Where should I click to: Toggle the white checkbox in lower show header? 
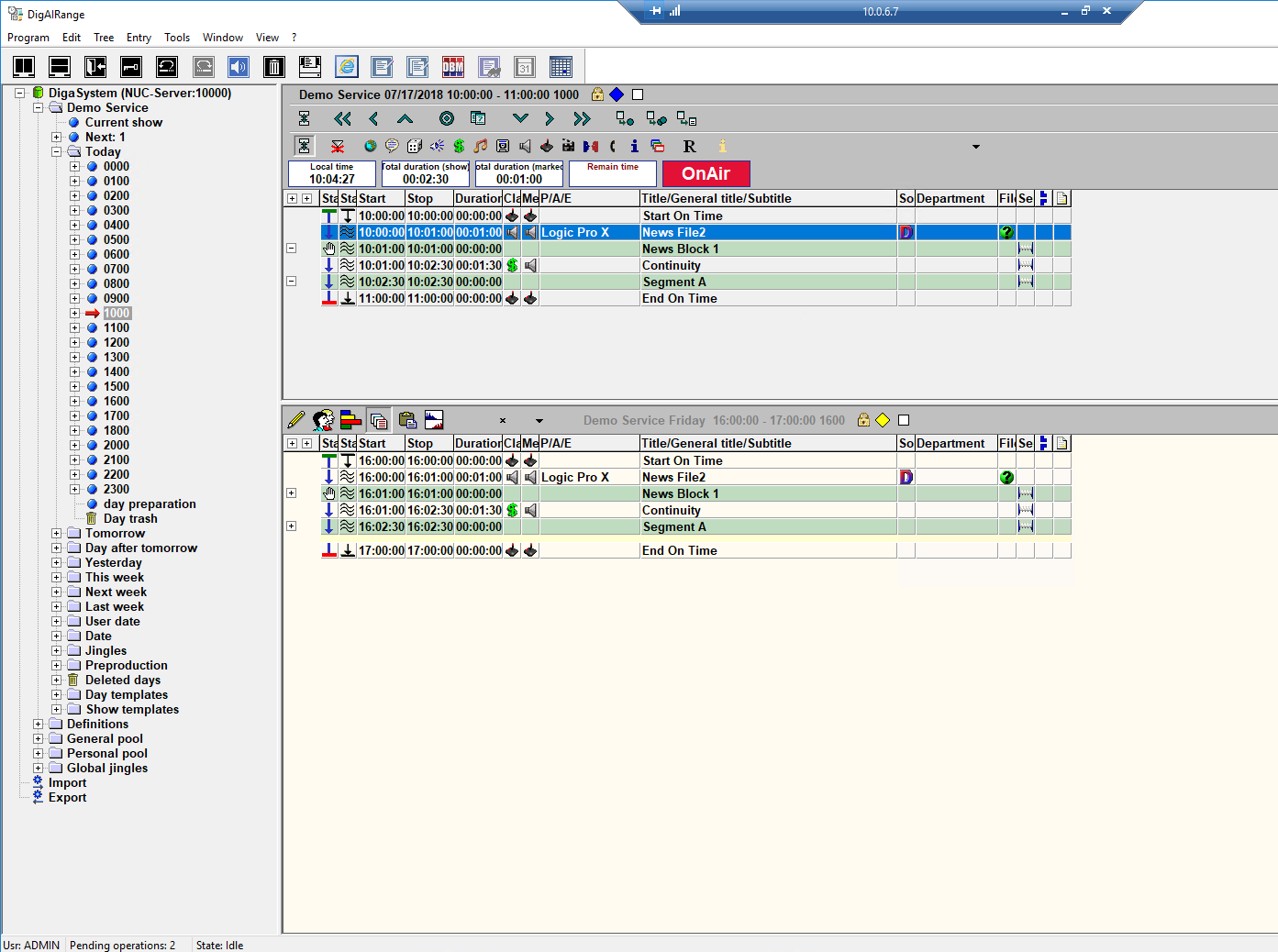(904, 420)
